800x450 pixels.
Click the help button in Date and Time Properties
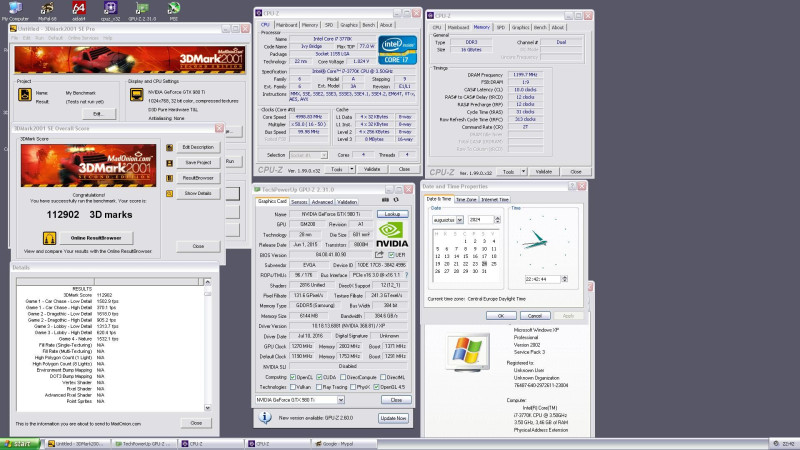tap(572, 187)
